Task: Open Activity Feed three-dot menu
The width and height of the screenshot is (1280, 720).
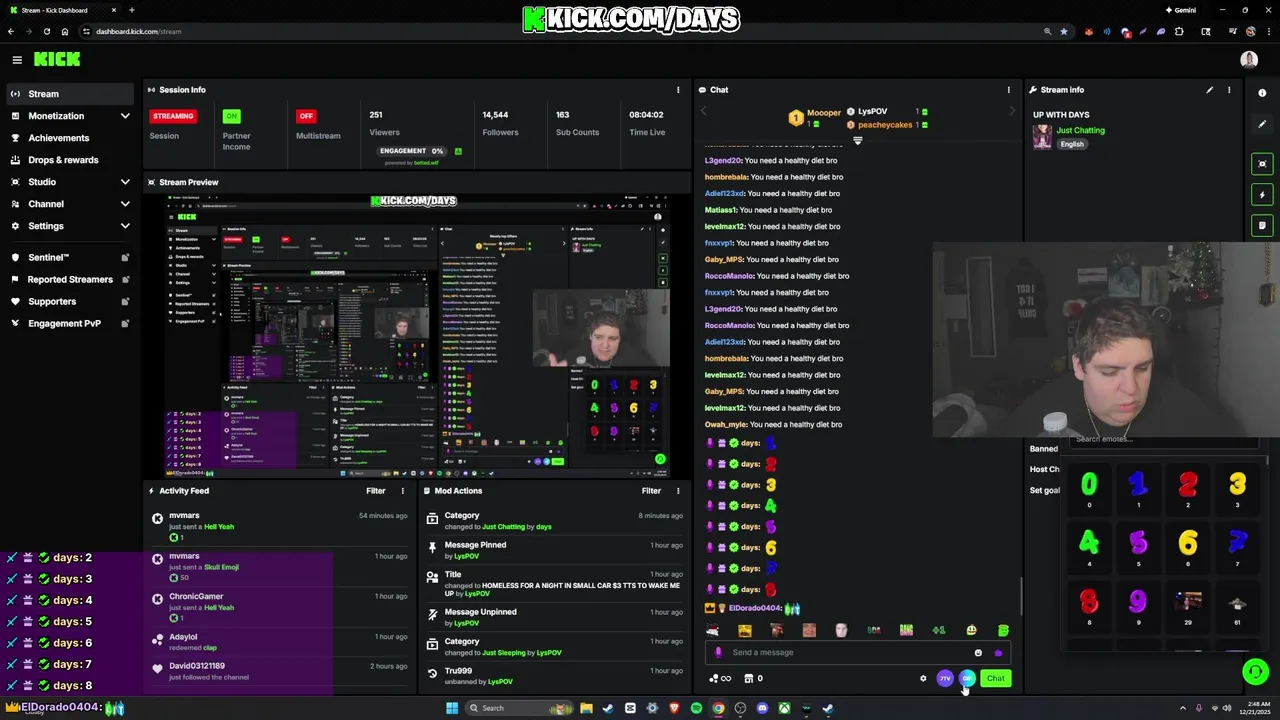Action: point(403,491)
